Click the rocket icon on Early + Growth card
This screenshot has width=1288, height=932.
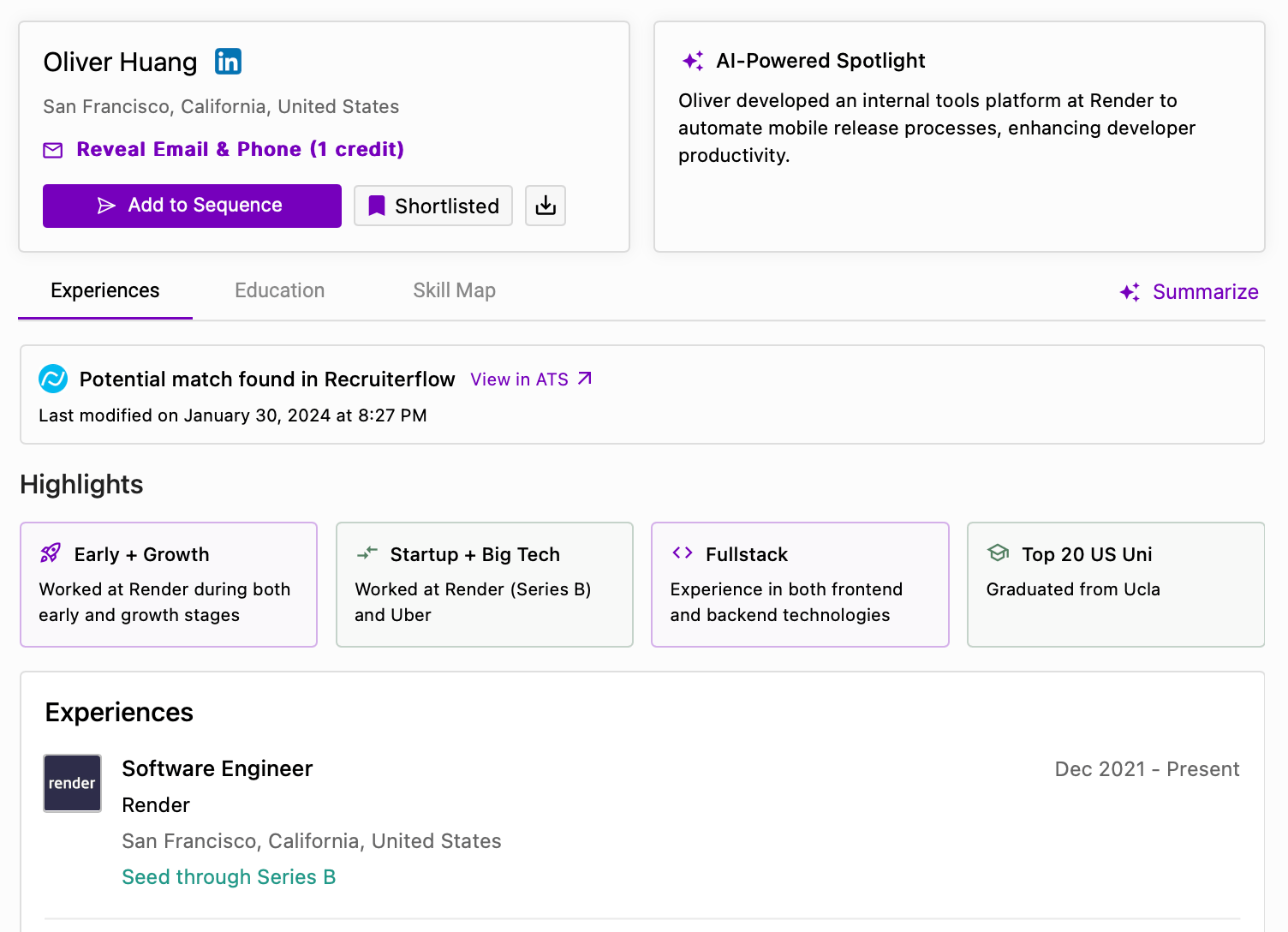(51, 553)
